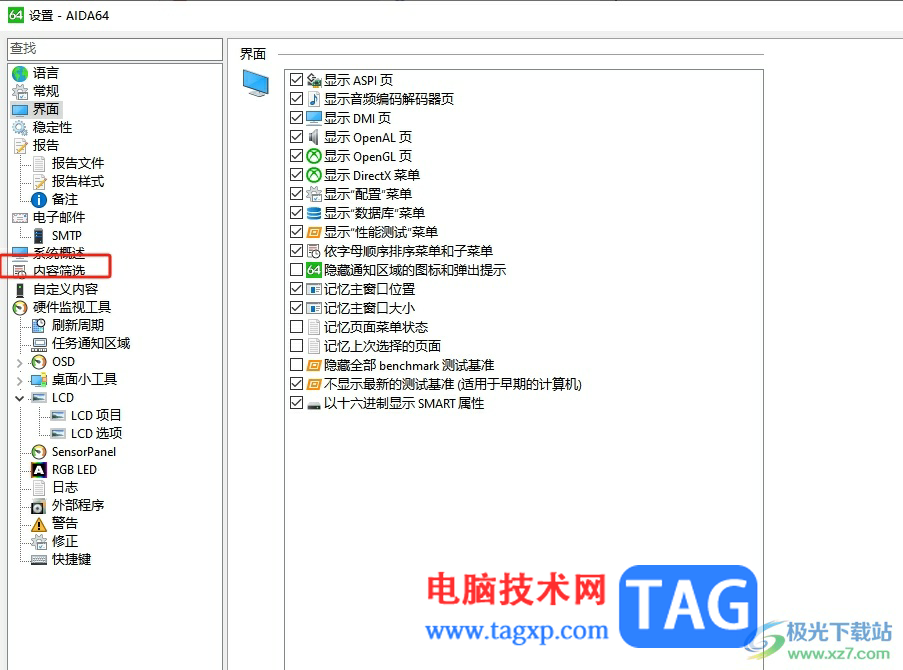
Task: Click the server icon beside SMTP
Action: (x=39, y=236)
